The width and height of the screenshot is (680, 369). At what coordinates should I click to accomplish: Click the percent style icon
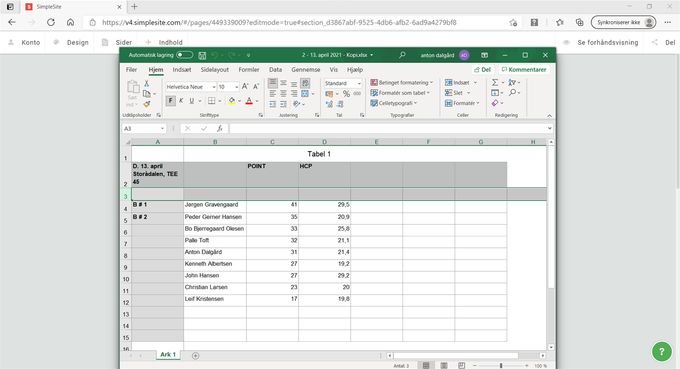point(346,94)
